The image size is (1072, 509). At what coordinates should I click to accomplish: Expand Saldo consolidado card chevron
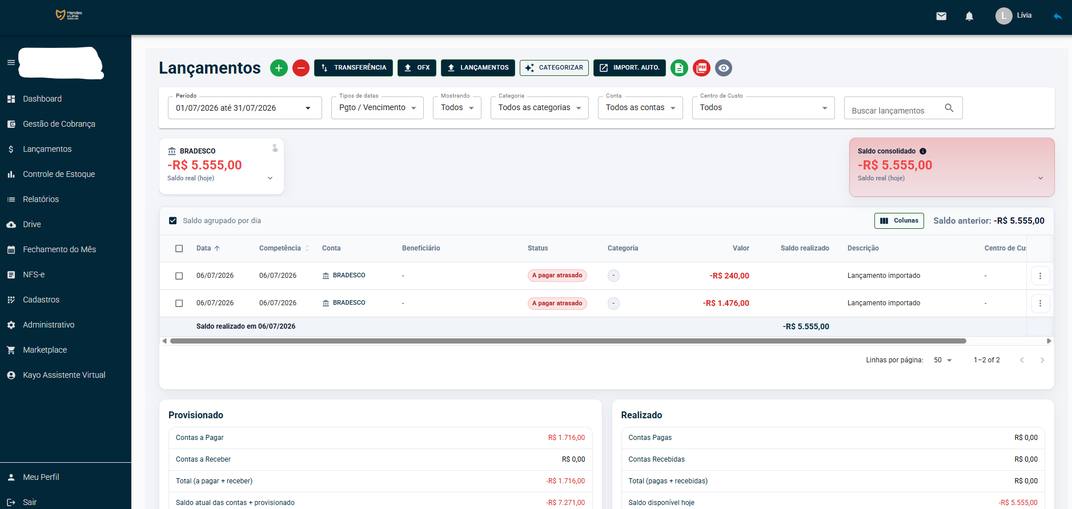pos(1041,178)
